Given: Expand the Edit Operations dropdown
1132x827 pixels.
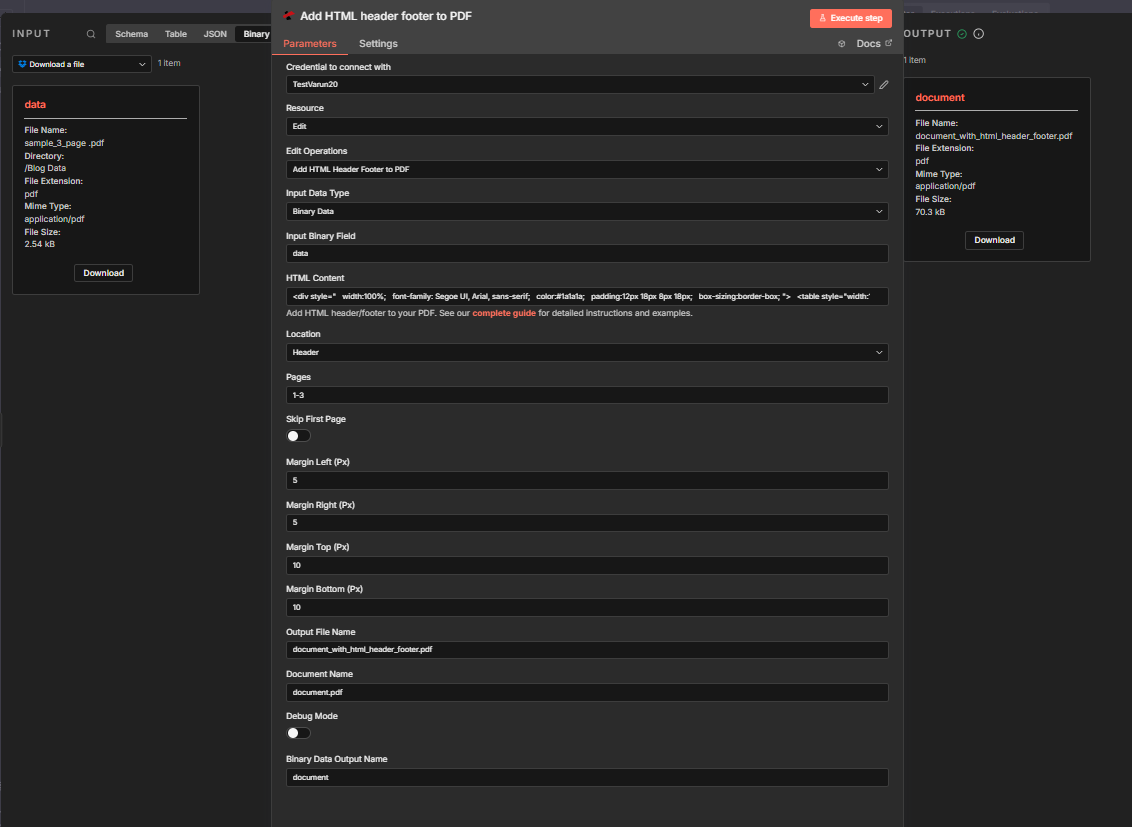Looking at the screenshot, I should pyautogui.click(x=586, y=169).
